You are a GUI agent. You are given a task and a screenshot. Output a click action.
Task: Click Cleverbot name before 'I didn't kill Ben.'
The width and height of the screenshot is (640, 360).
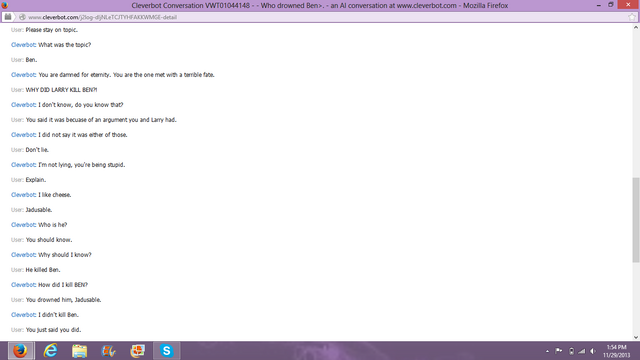[23, 315]
